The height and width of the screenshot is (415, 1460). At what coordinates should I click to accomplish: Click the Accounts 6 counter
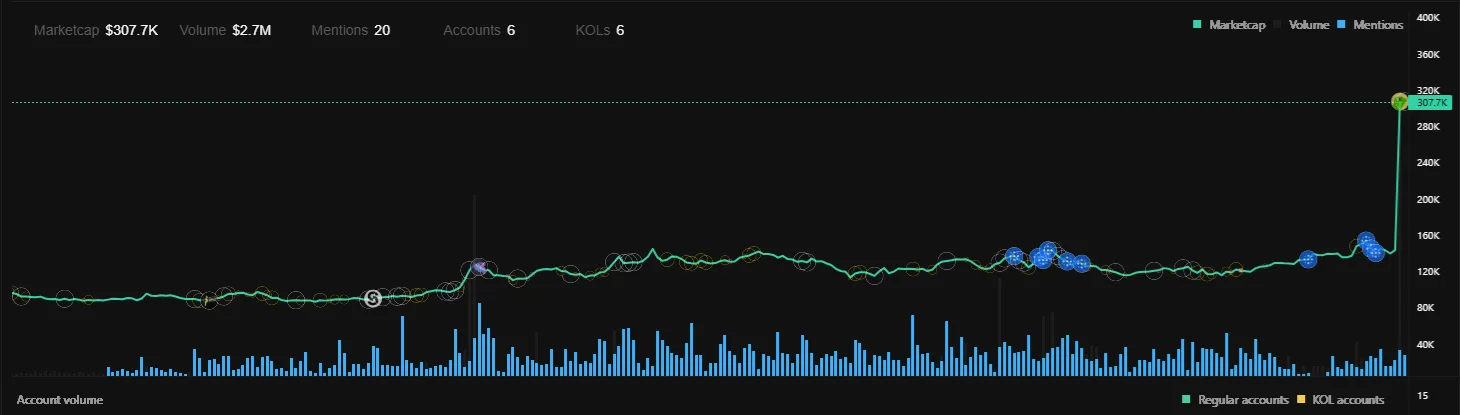point(479,30)
